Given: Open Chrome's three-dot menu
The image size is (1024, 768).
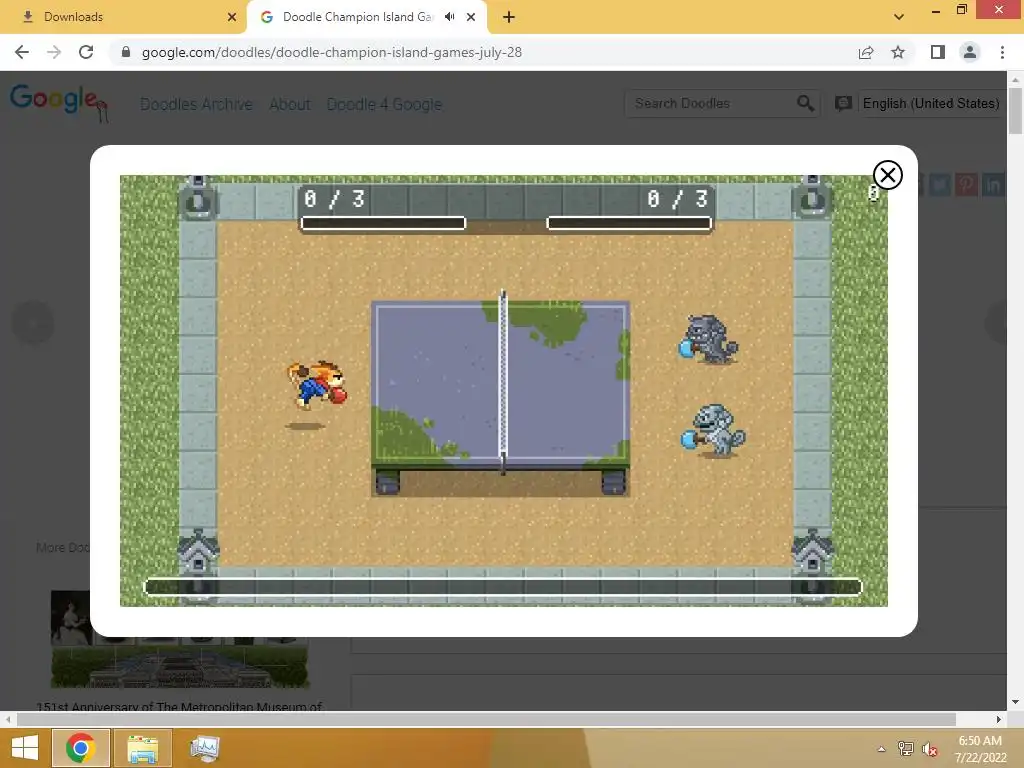Looking at the screenshot, I should 1002,52.
